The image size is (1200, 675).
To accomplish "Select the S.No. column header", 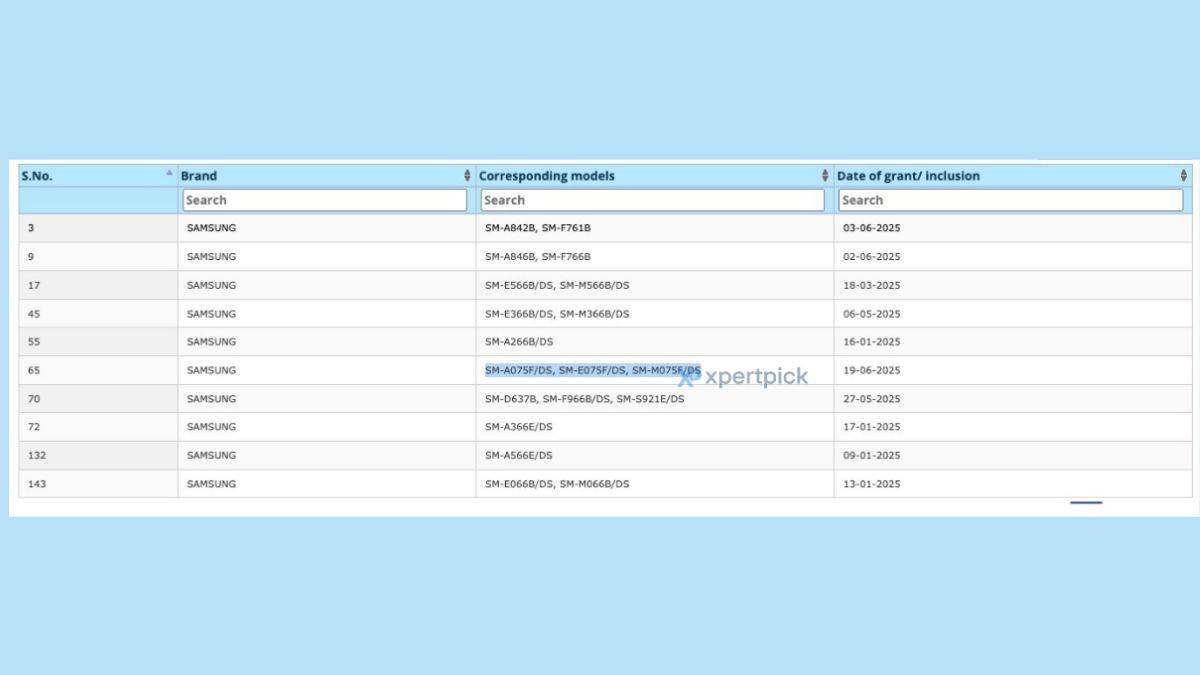I will [x=37, y=176].
